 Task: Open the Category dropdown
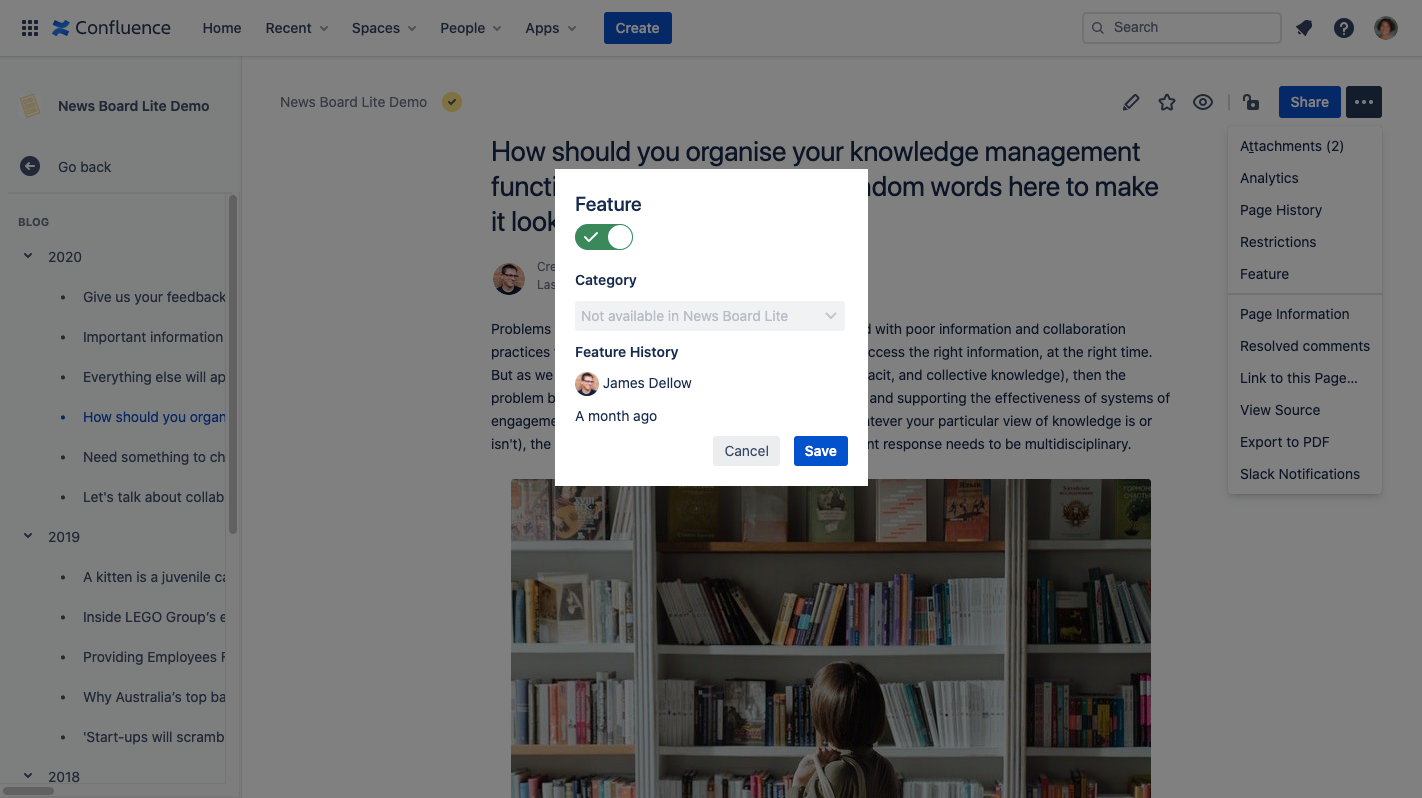coord(710,316)
